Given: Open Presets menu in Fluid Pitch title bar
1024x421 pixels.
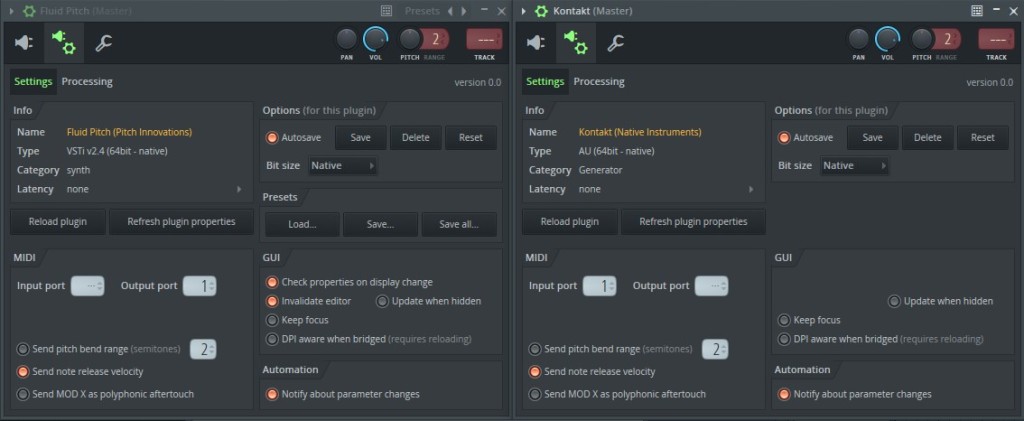Looking at the screenshot, I should click(422, 11).
